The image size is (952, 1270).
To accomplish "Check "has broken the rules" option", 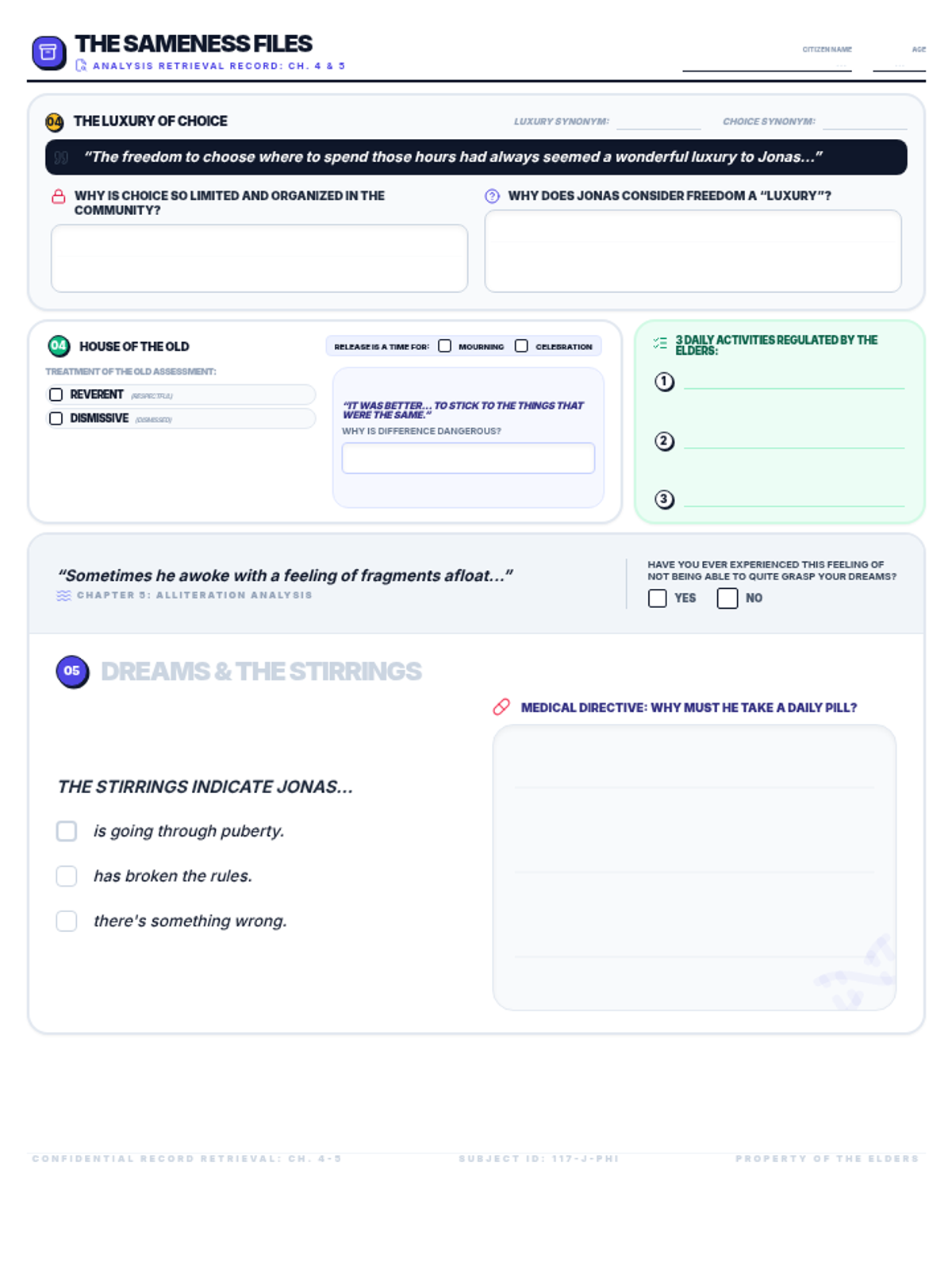I will tap(67, 876).
